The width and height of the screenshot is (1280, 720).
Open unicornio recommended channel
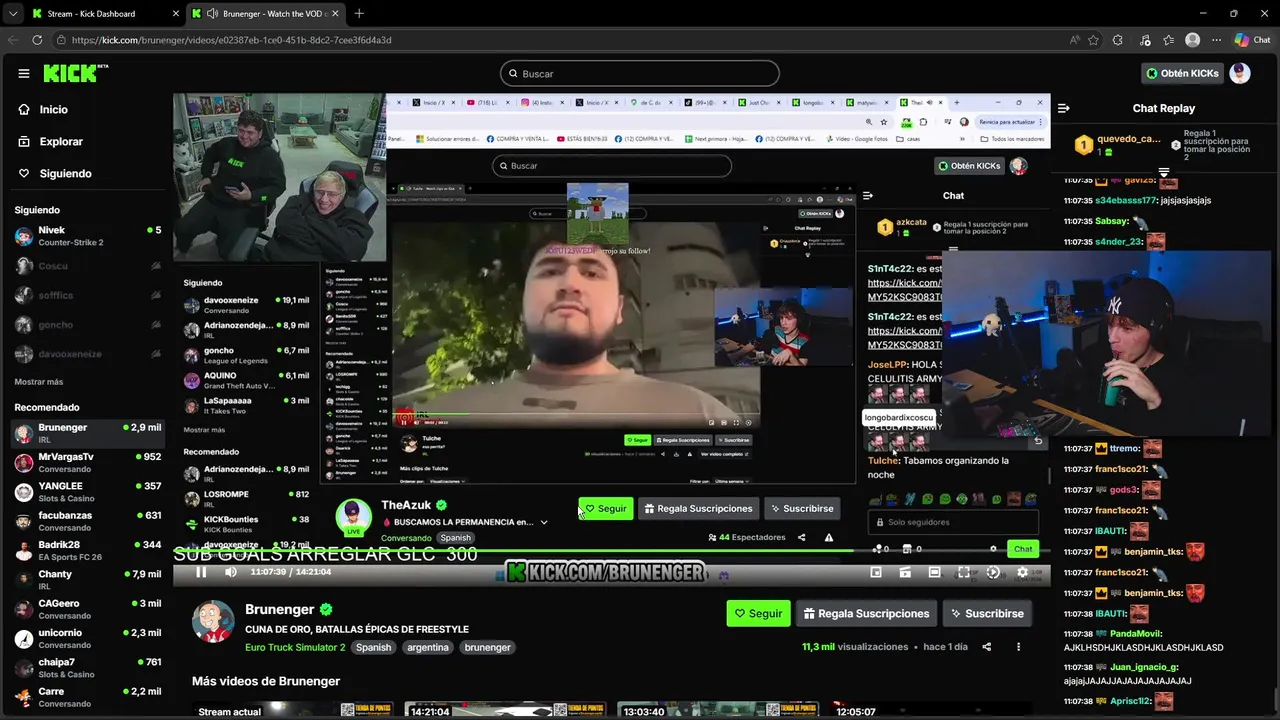pyautogui.click(x=87, y=639)
